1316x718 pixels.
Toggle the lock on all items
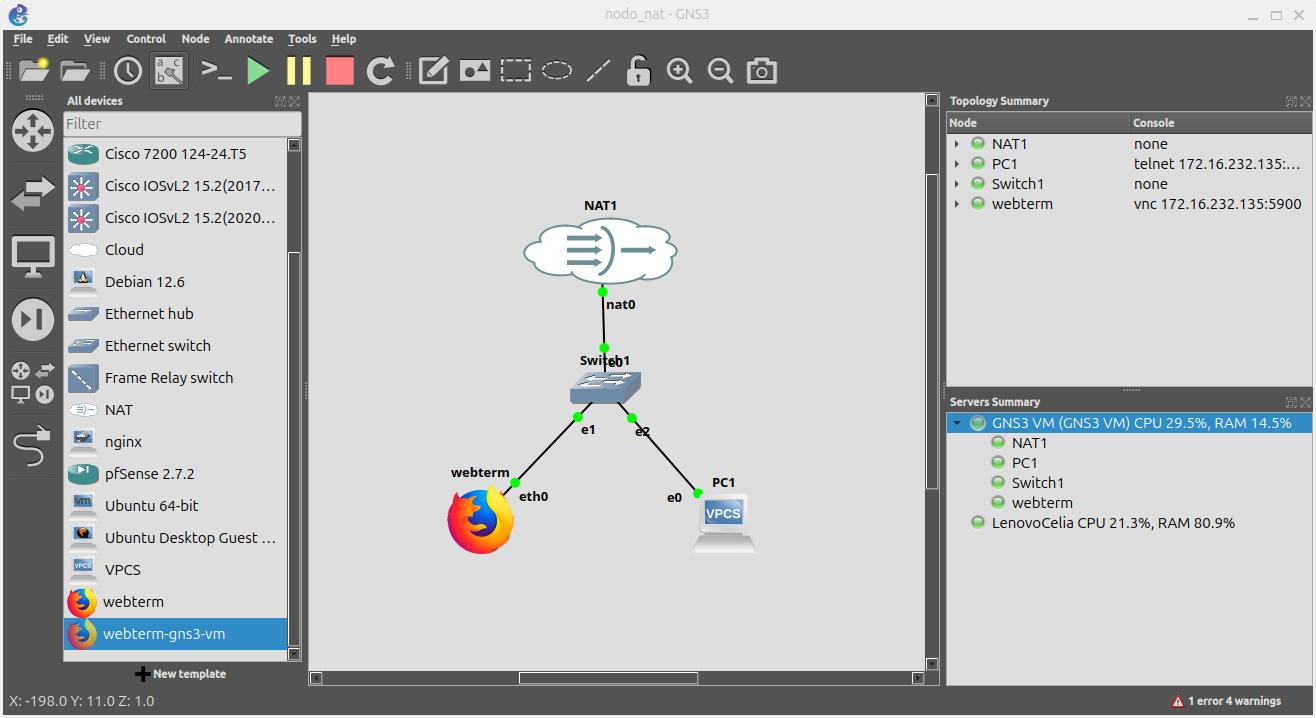638,70
